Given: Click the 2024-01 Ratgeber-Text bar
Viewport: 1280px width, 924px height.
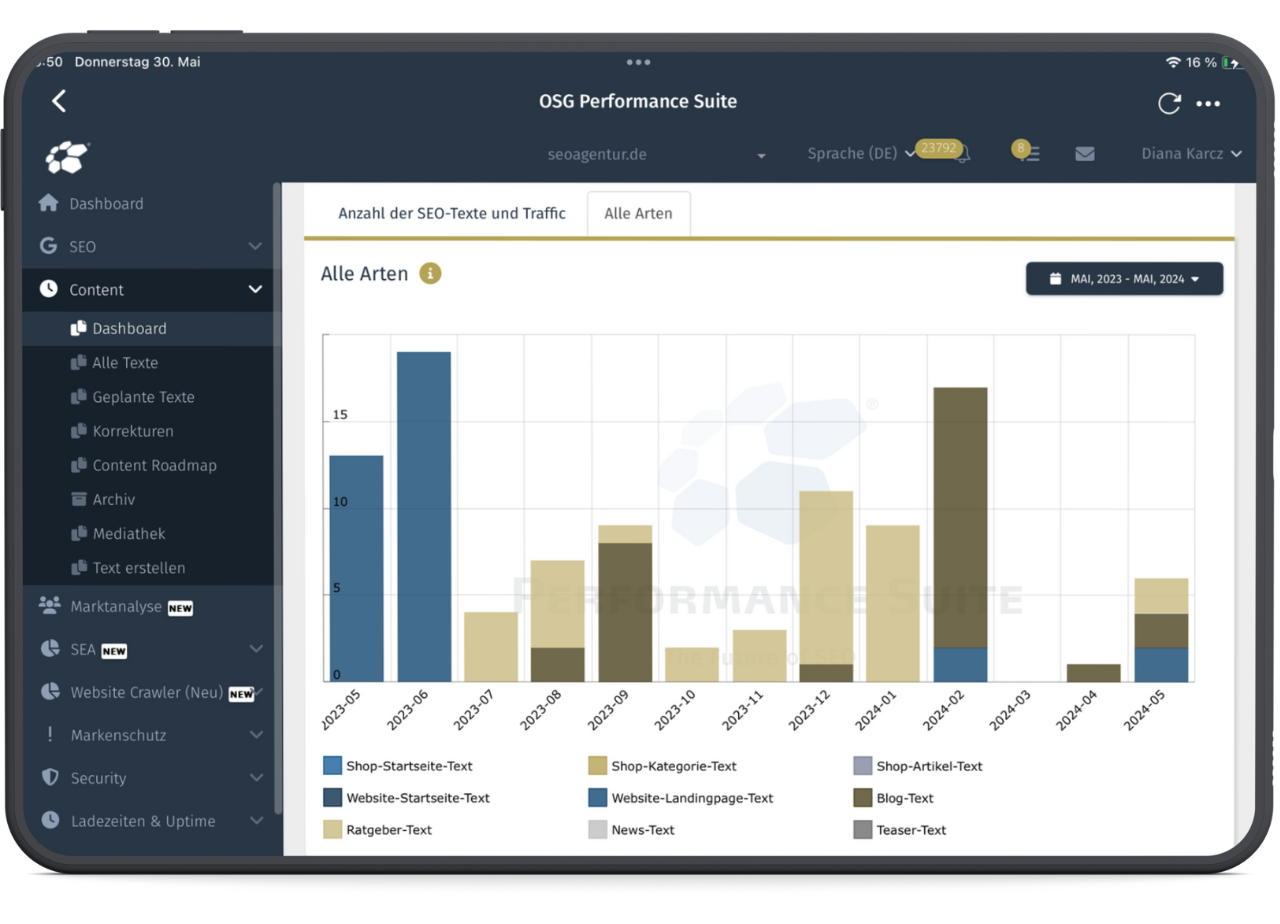Looking at the screenshot, I should coord(893,604).
